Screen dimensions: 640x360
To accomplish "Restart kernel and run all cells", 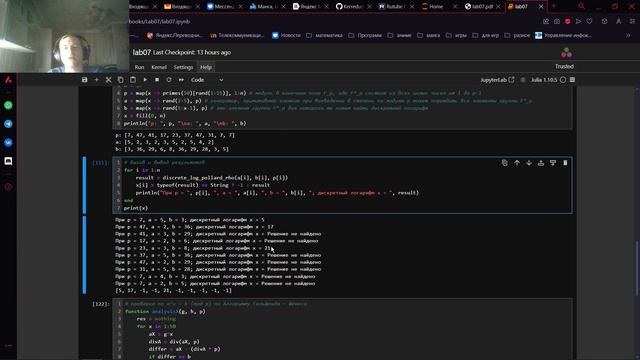I will pyautogui.click(x=181, y=80).
